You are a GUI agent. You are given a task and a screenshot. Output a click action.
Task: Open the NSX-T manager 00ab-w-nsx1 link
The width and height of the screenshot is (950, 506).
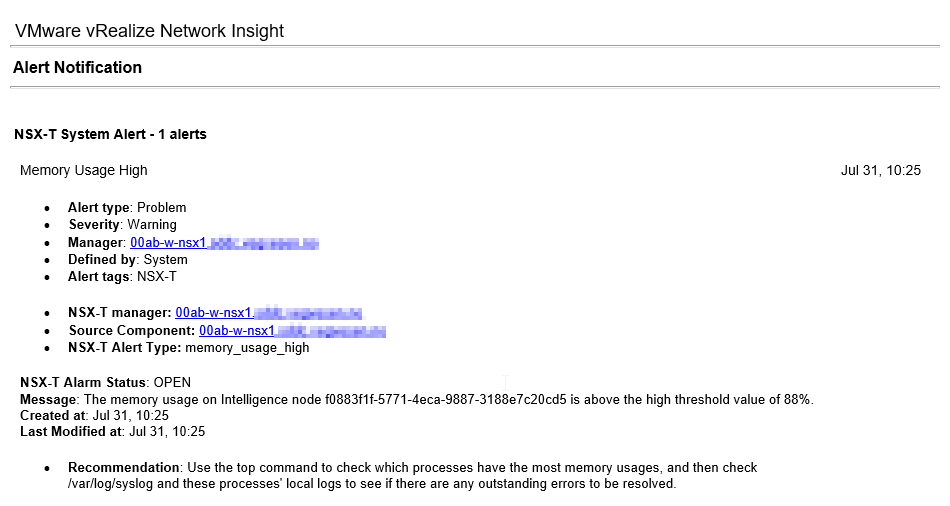click(x=213, y=313)
